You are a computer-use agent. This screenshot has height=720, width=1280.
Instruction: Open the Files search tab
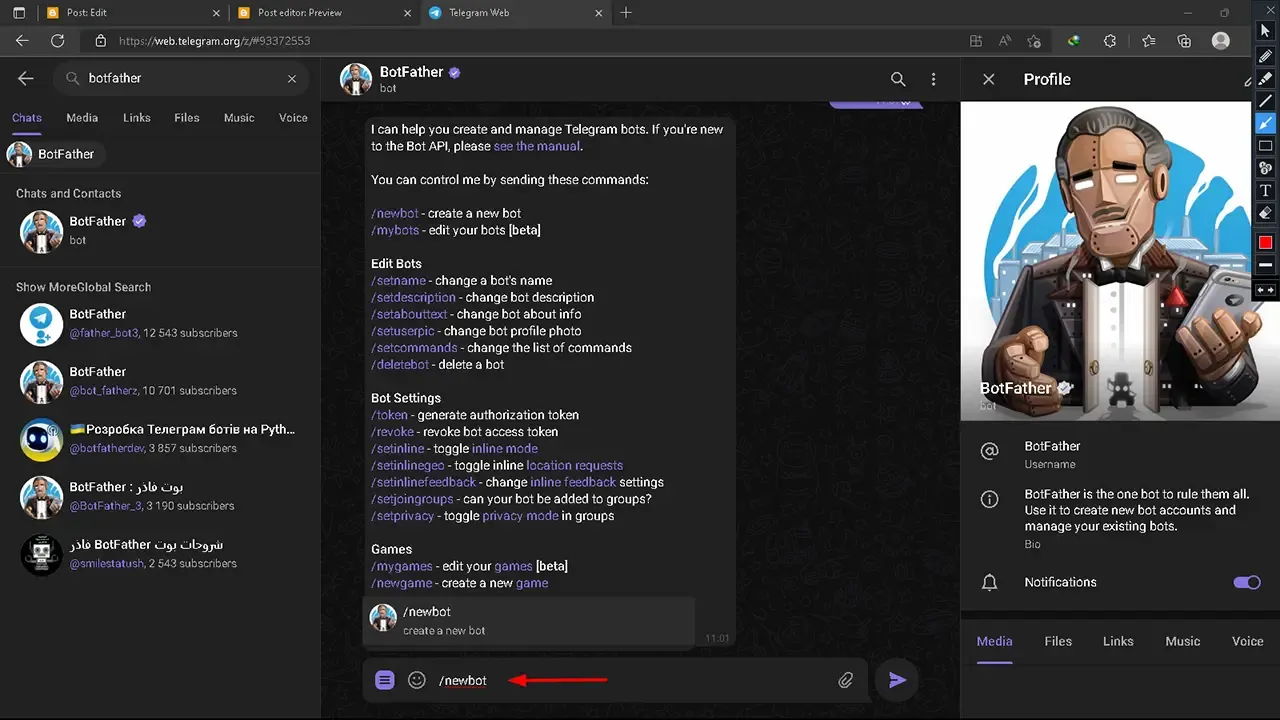pos(187,117)
